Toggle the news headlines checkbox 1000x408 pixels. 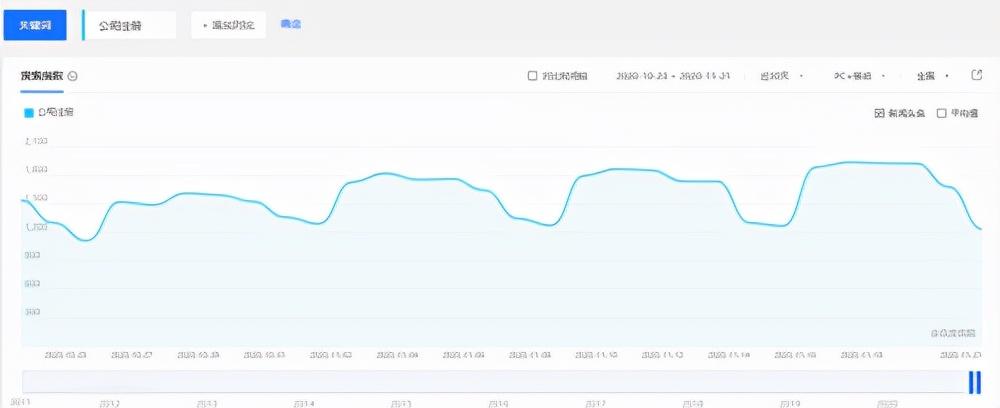(880, 114)
